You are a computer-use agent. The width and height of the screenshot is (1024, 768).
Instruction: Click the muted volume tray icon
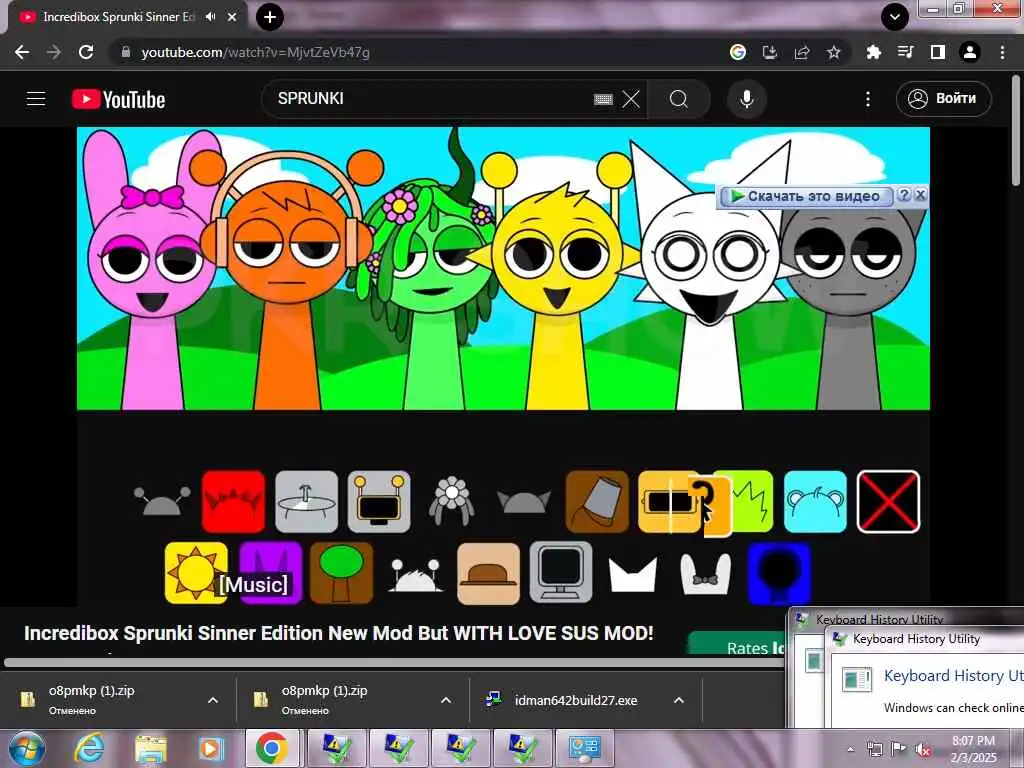pos(923,750)
